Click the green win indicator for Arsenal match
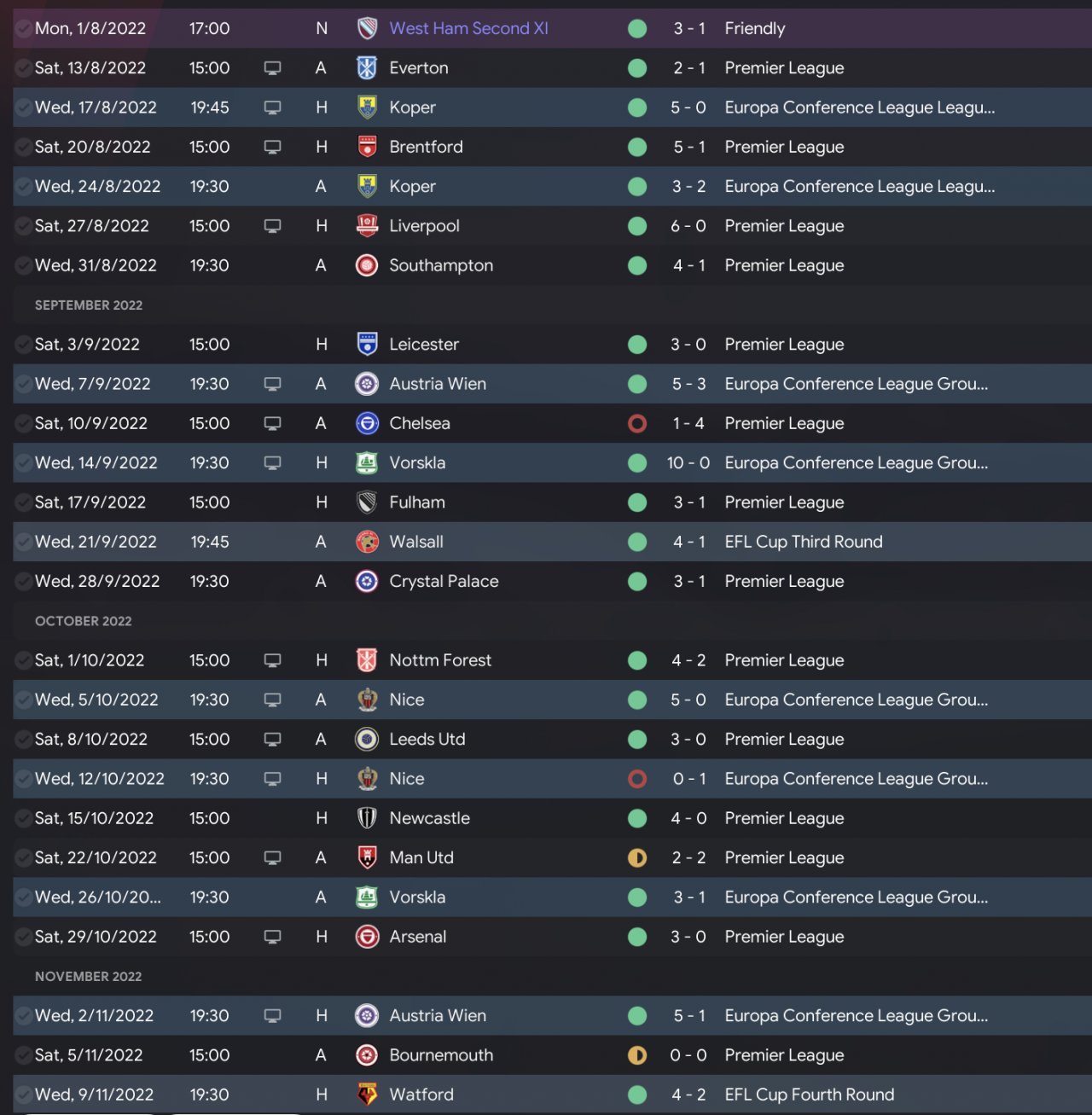Screen dimensions: 1092x1115 pos(637,937)
